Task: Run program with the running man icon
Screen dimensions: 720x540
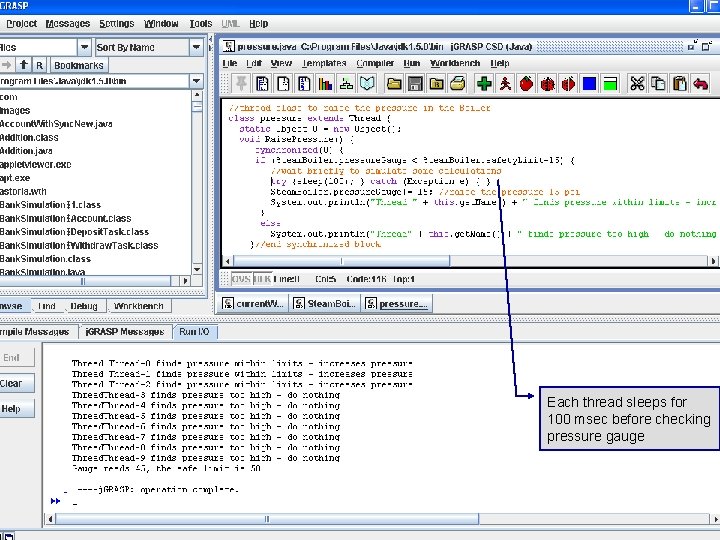Action: pos(506,84)
